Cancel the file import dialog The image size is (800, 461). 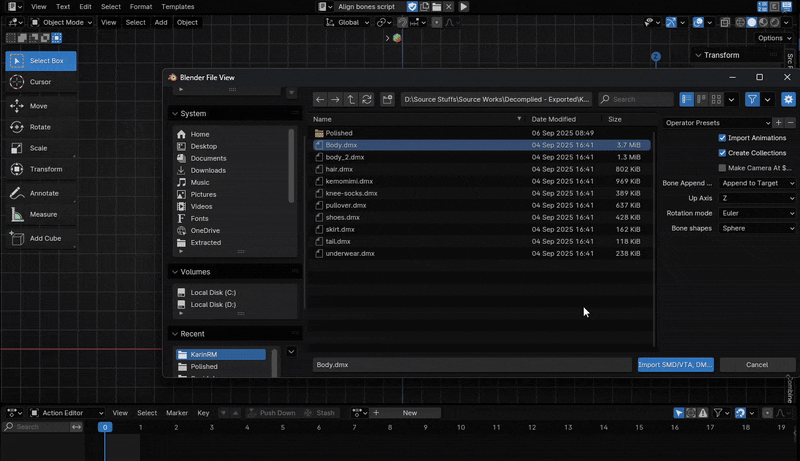(x=757, y=365)
